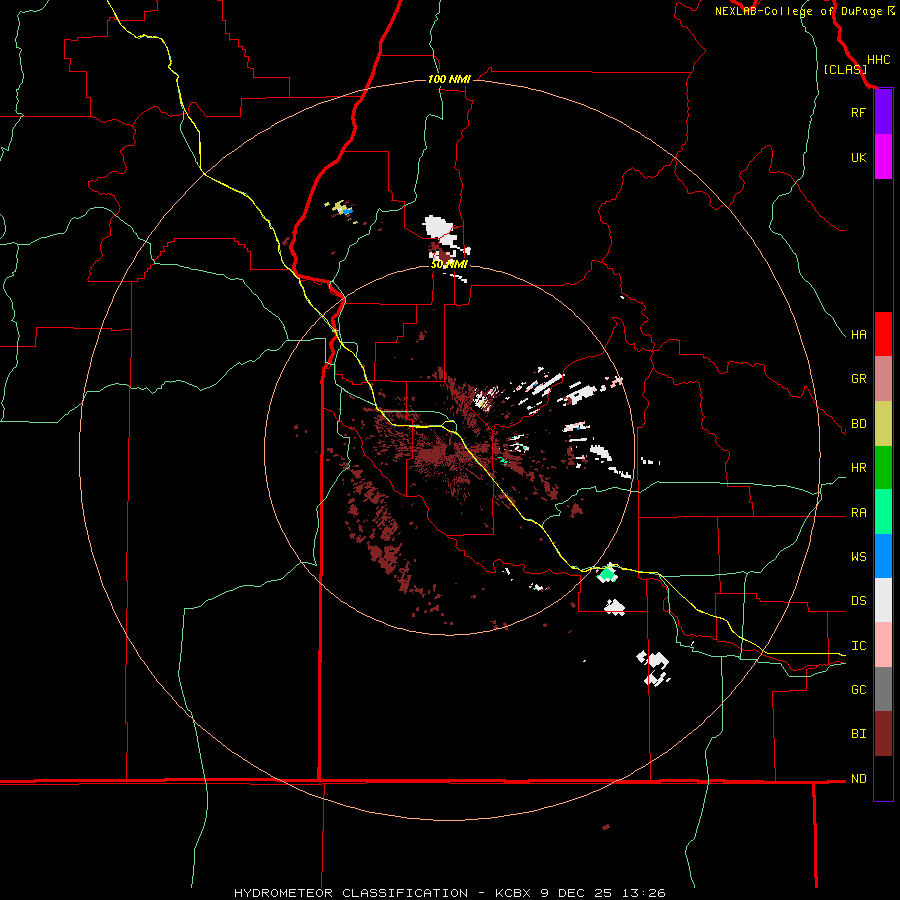Click the 100 NMI range ring label
900x900 pixels.
[x=449, y=79]
